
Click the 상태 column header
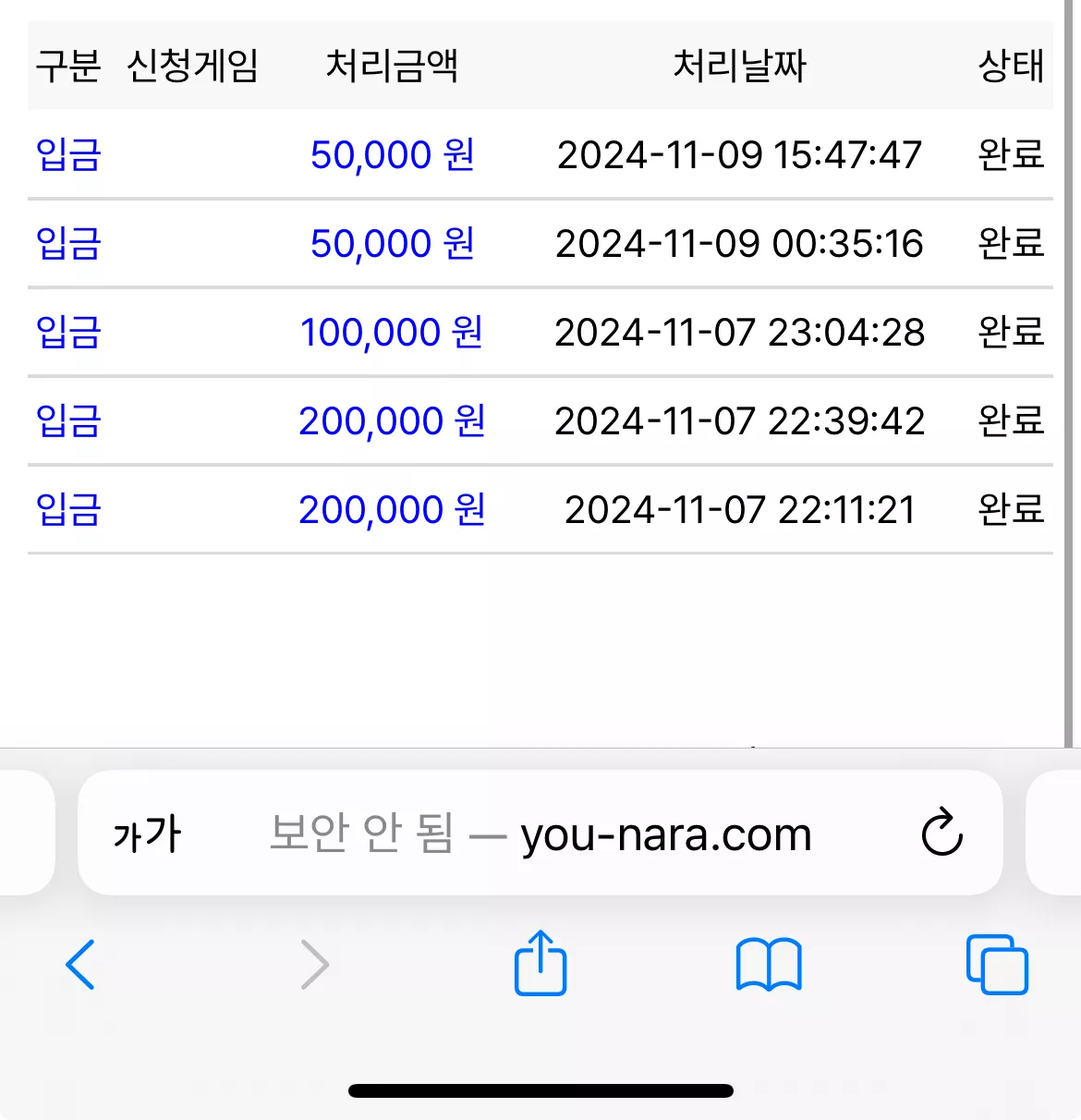pos(1012,66)
